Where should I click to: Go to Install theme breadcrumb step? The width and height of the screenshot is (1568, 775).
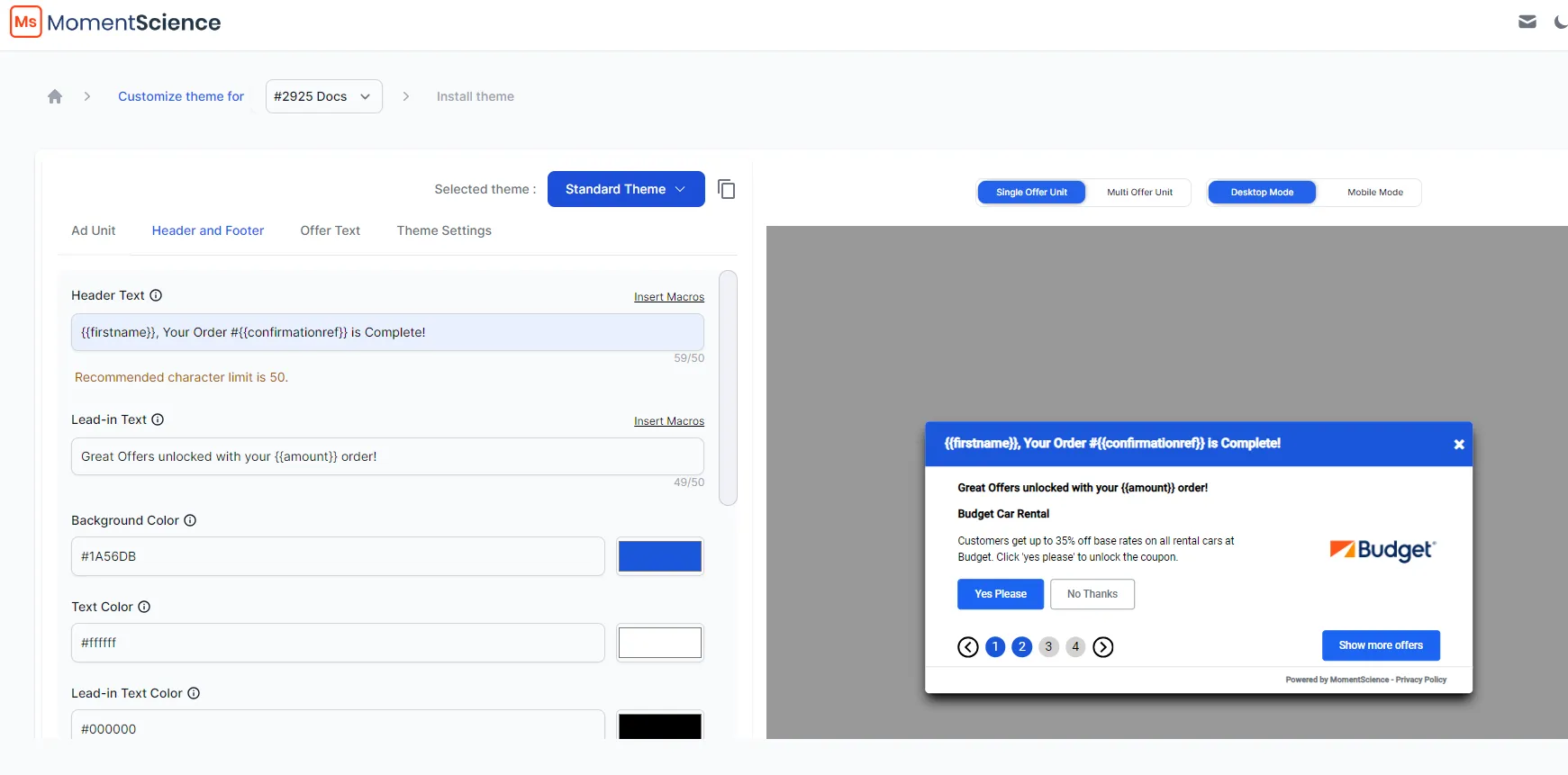476,96
